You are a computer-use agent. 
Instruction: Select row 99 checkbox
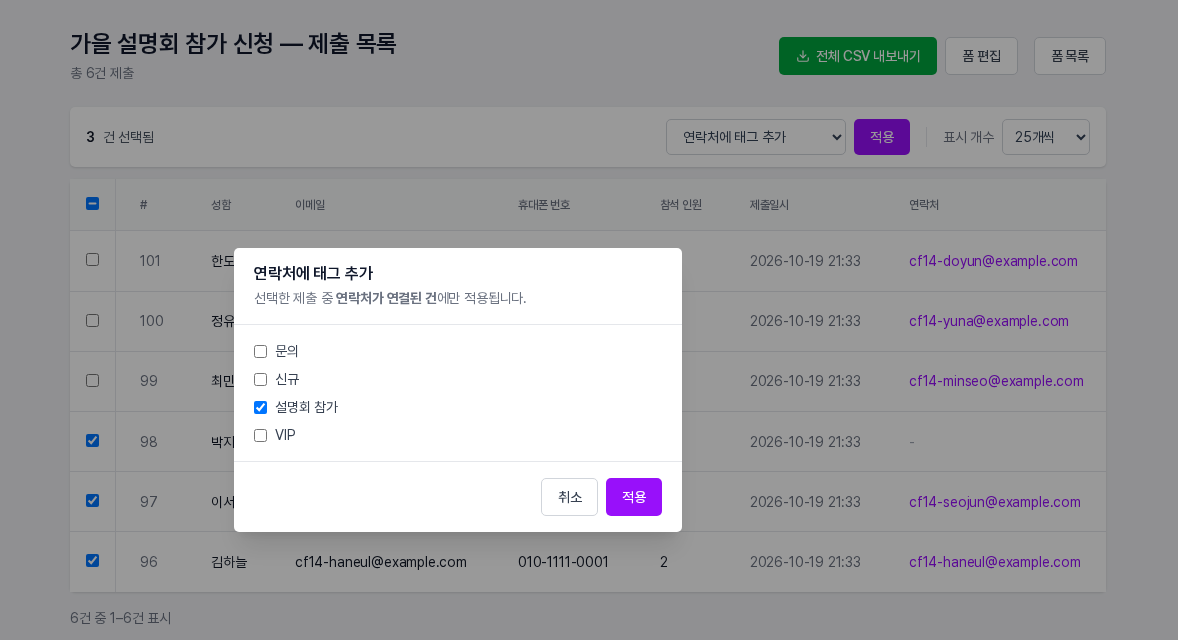92,381
